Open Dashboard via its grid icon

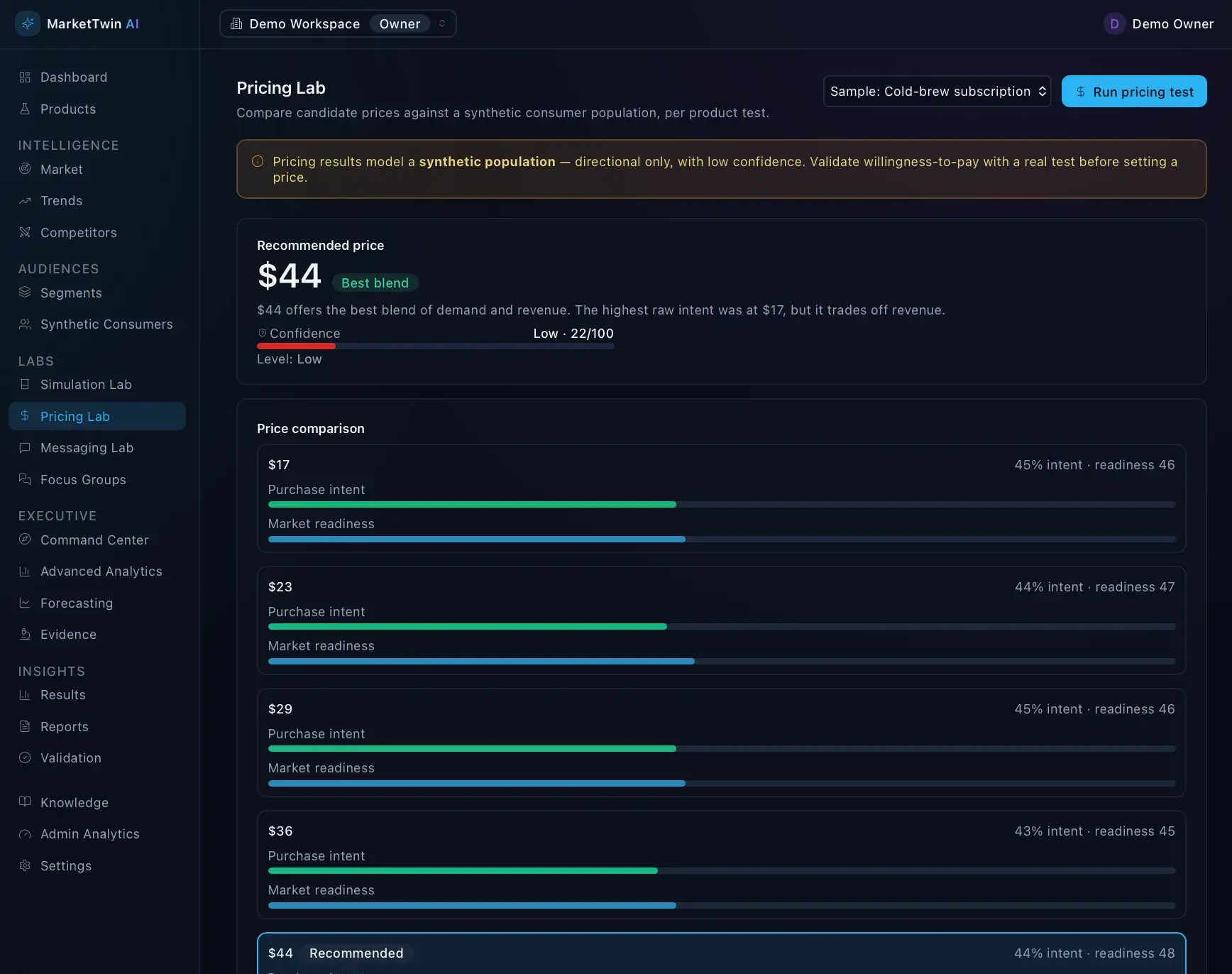[x=25, y=77]
